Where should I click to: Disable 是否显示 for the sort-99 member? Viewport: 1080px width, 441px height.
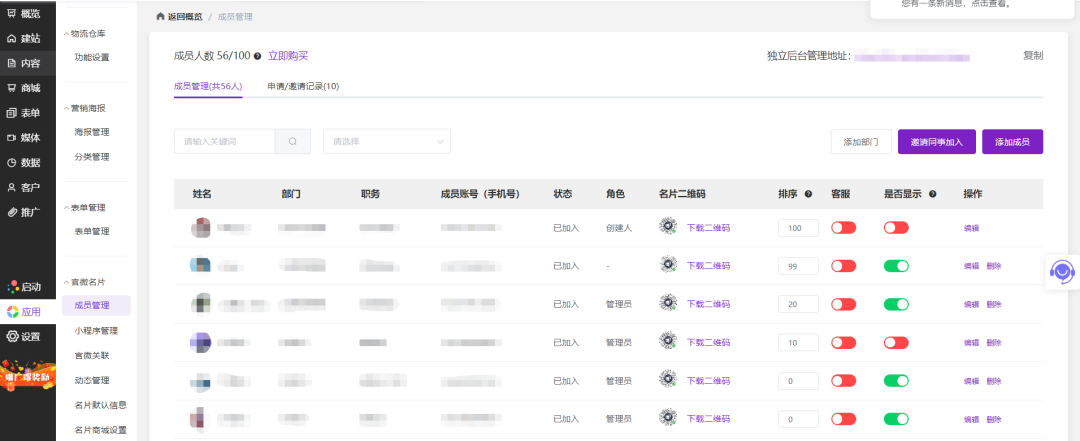[896, 266]
